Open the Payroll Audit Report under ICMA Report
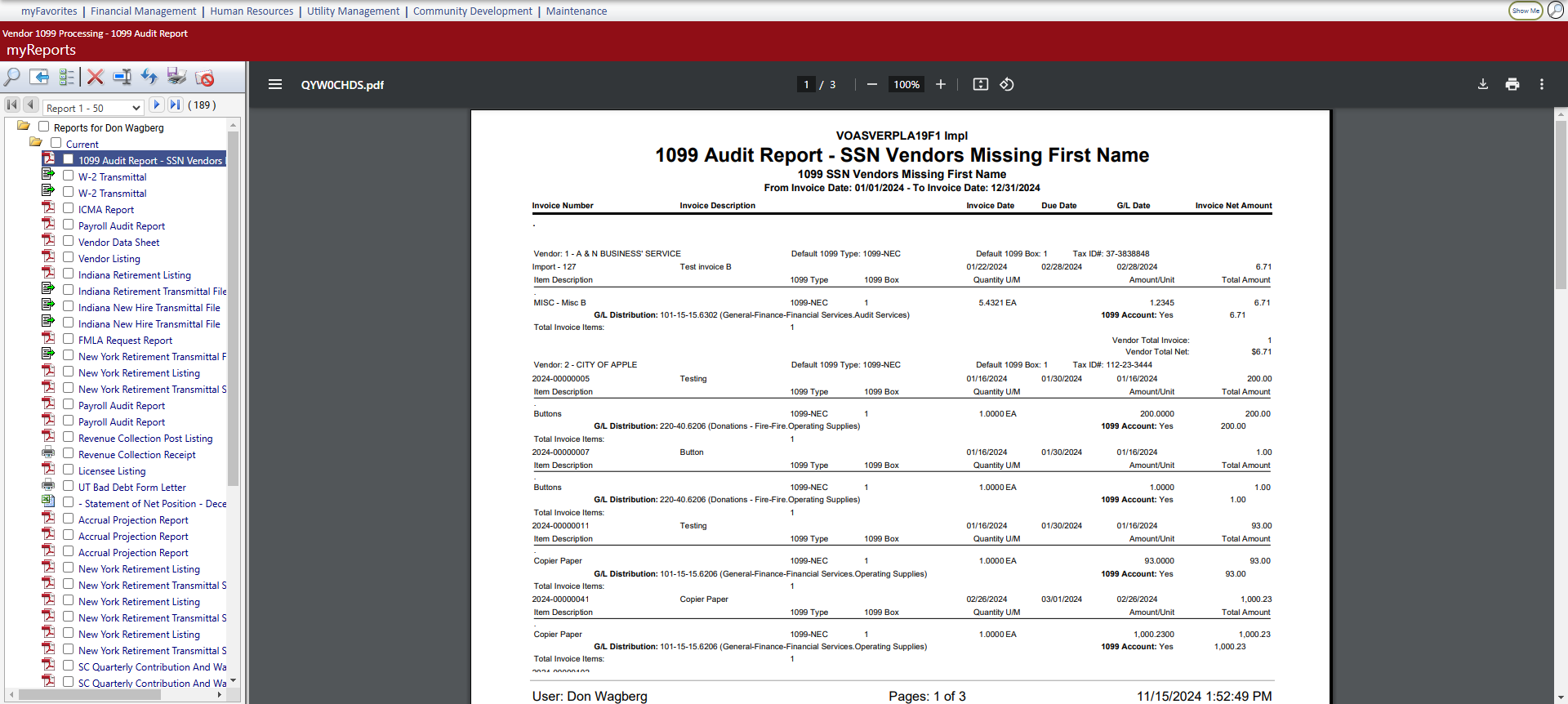 [x=122, y=226]
